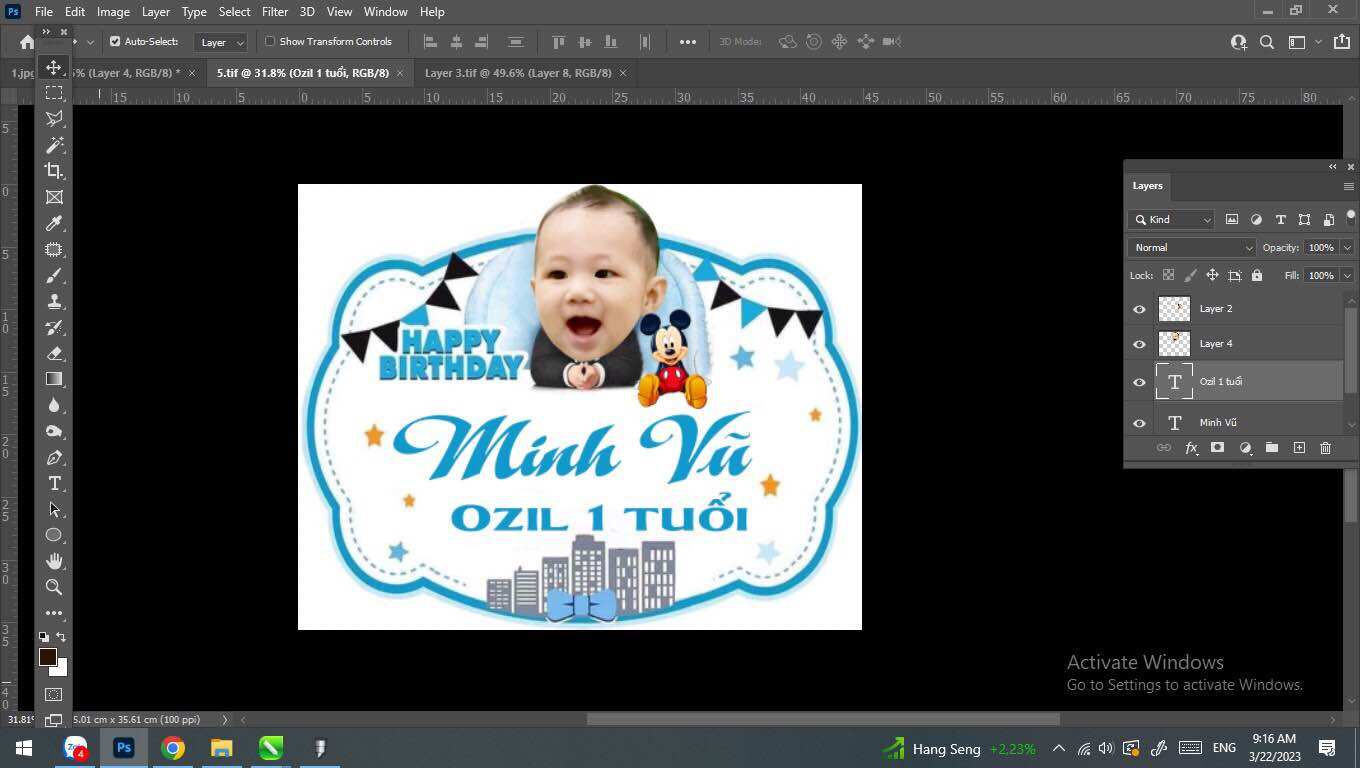The width and height of the screenshot is (1360, 768).
Task: Select the Blur tool
Action: pos(54,405)
